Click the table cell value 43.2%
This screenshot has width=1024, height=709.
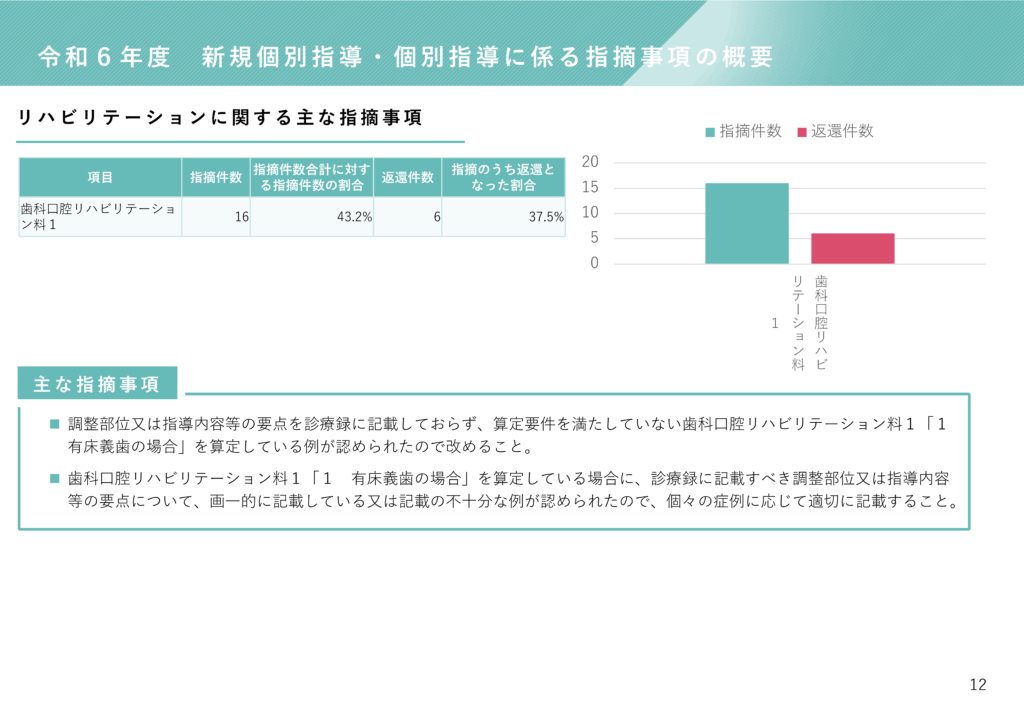coord(354,217)
